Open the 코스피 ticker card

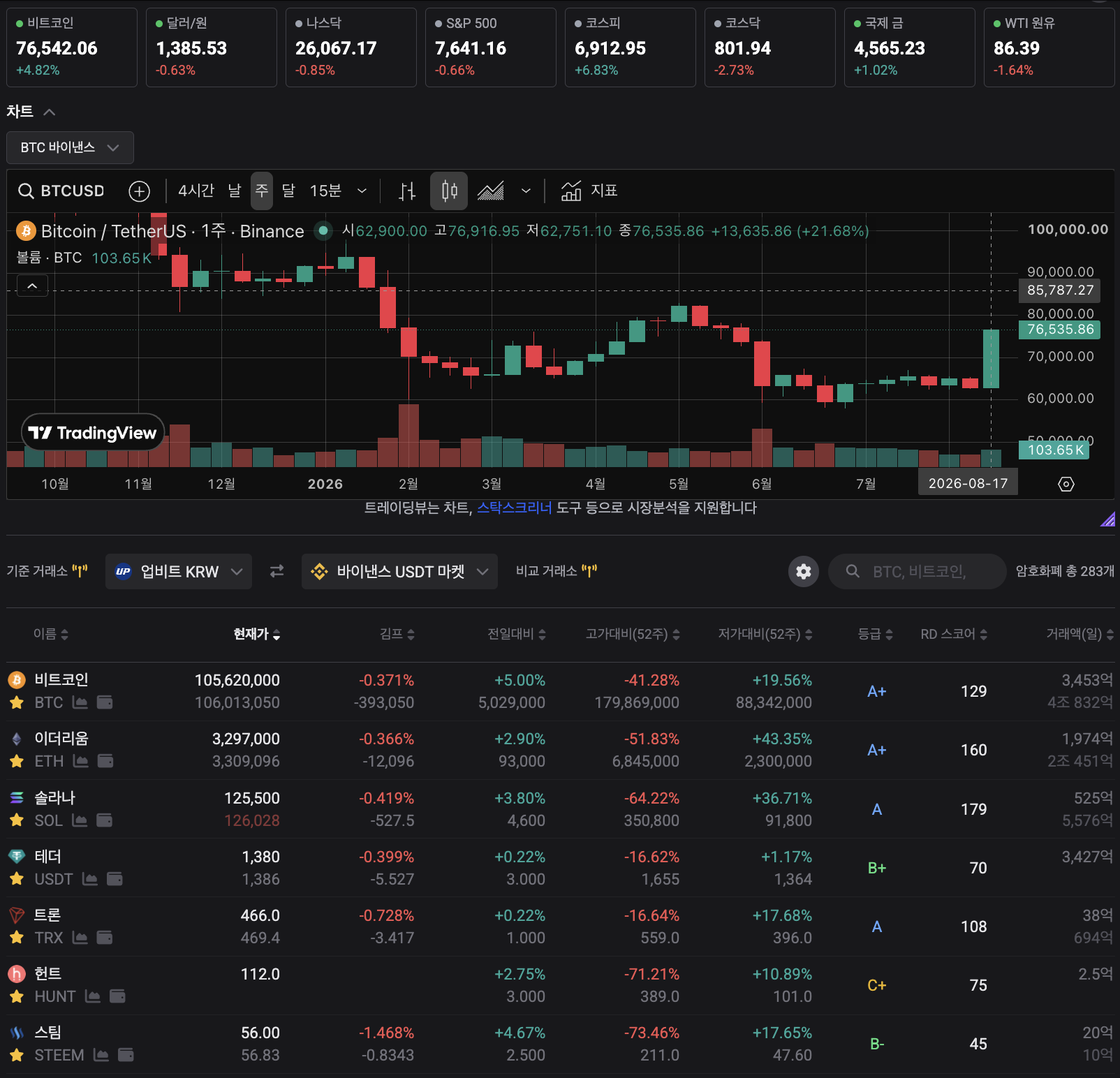pyautogui.click(x=631, y=47)
